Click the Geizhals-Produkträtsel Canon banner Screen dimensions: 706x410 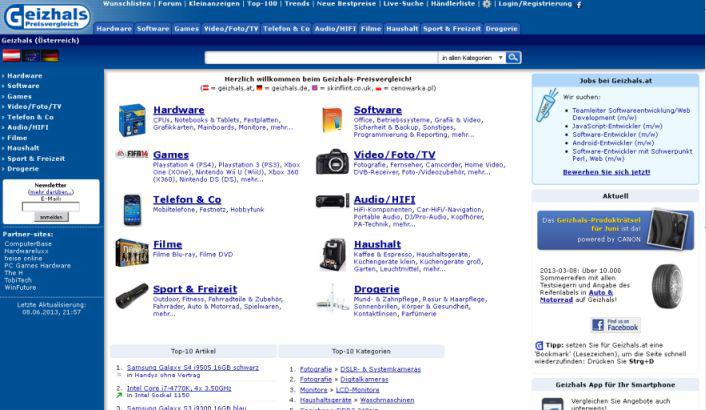pos(615,230)
